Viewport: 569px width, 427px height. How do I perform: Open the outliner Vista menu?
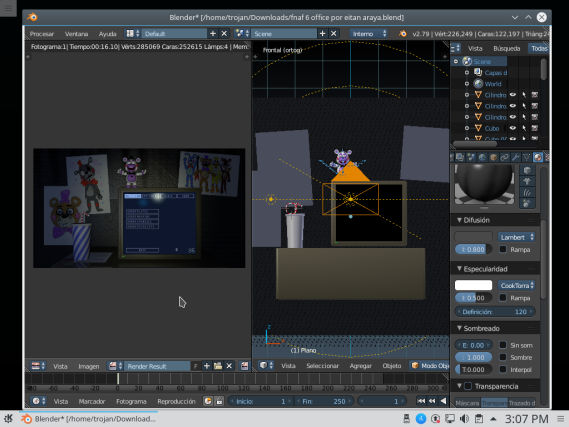pos(475,48)
